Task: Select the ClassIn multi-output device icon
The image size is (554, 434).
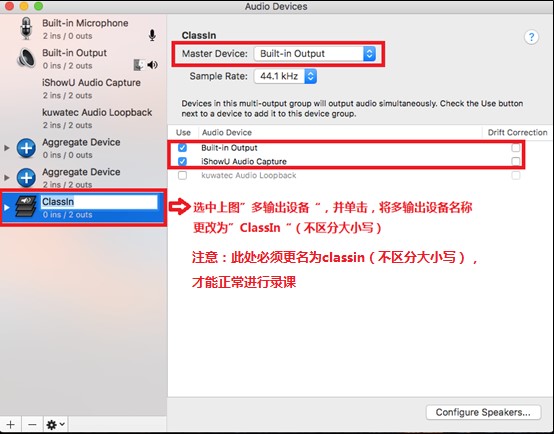Action: tap(26, 207)
